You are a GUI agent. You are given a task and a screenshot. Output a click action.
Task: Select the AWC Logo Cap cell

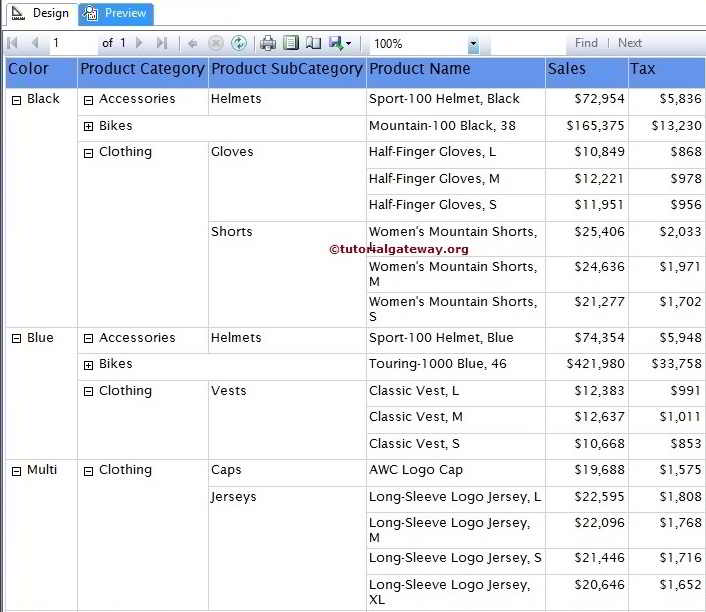click(x=456, y=473)
